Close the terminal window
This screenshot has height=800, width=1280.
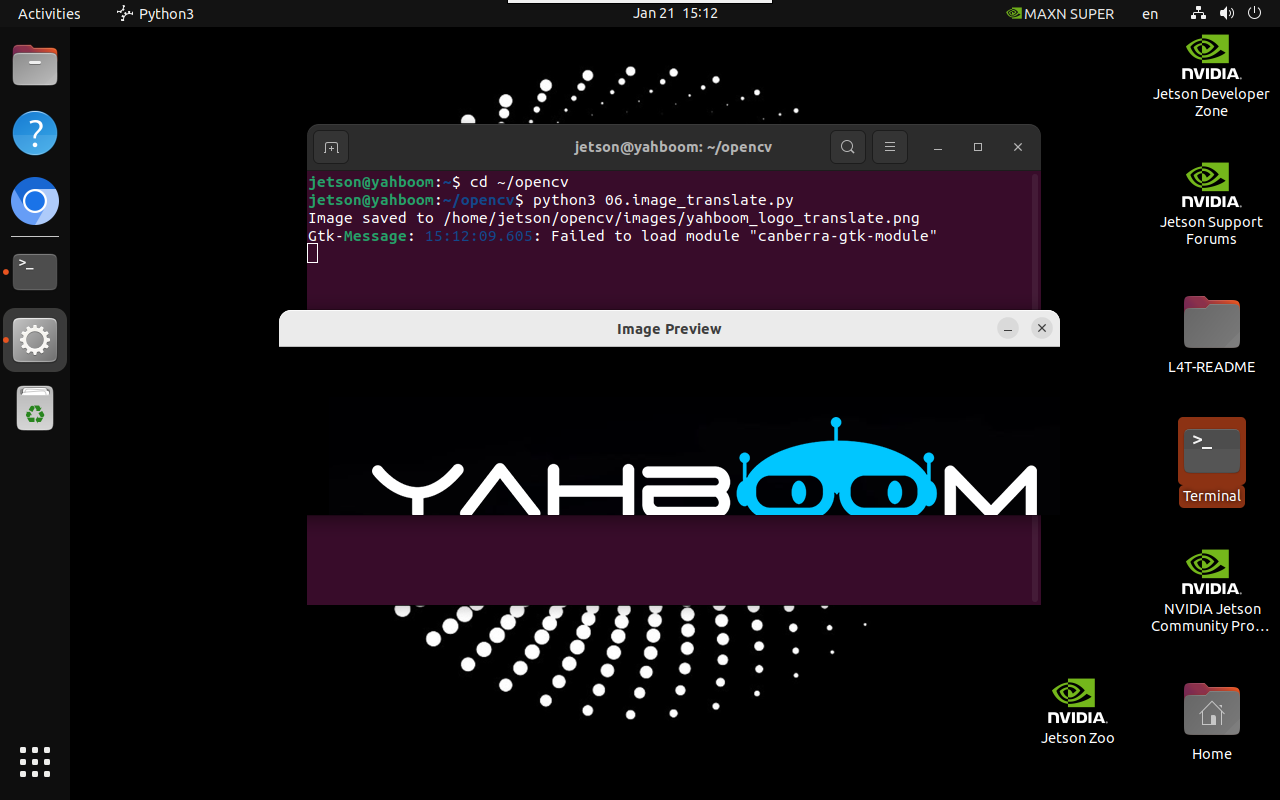click(1018, 147)
